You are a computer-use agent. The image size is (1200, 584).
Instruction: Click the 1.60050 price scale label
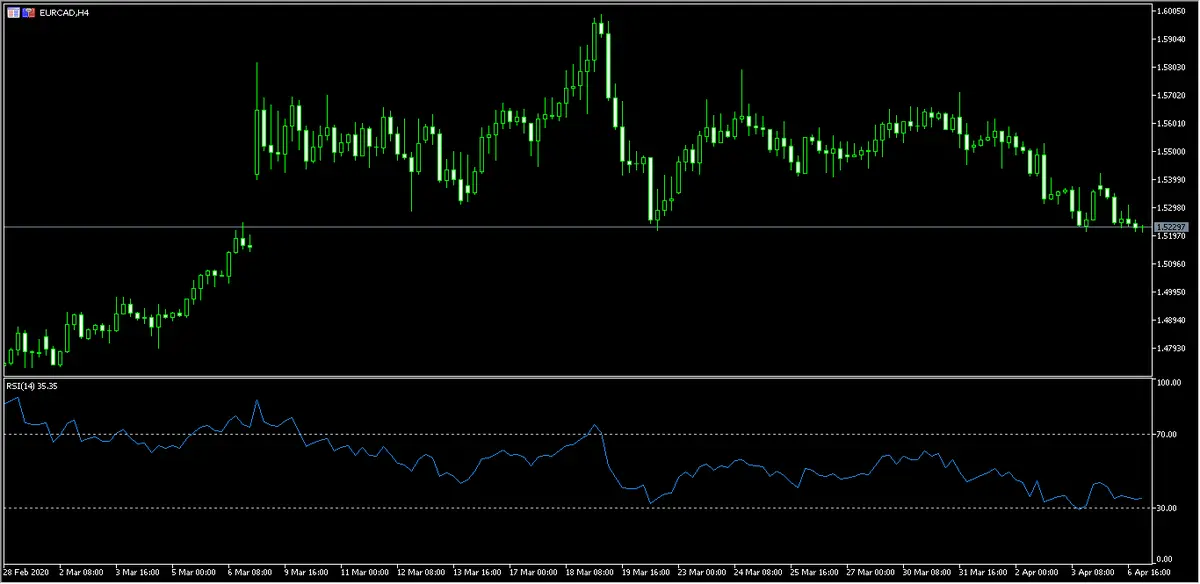click(x=1171, y=12)
